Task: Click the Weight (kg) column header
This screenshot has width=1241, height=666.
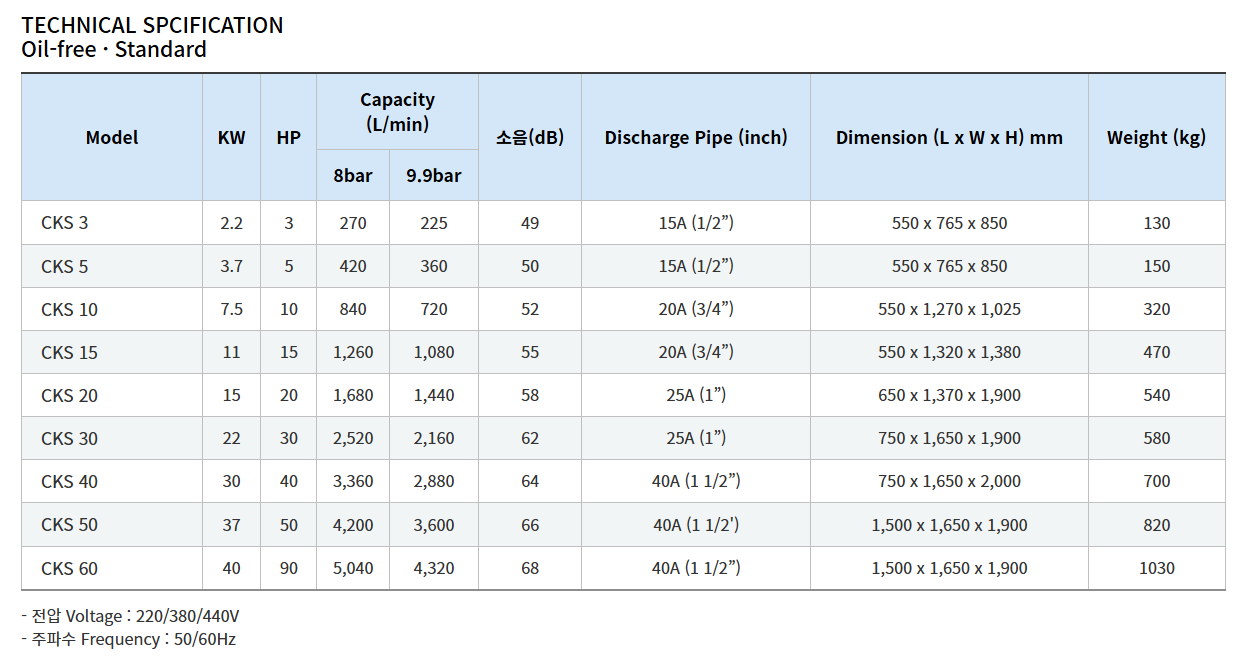Action: [x=1156, y=138]
